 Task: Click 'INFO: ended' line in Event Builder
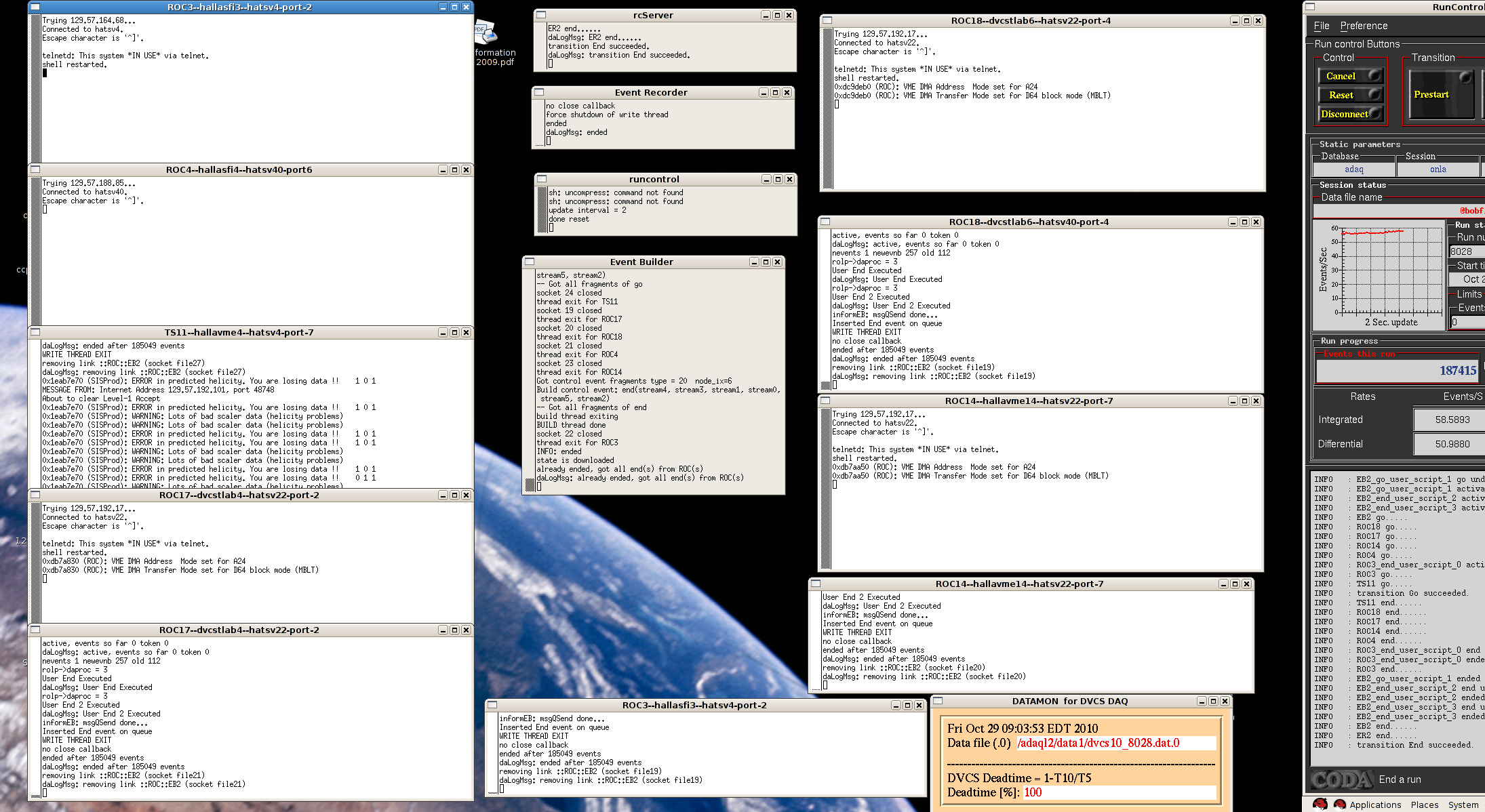pos(559,451)
